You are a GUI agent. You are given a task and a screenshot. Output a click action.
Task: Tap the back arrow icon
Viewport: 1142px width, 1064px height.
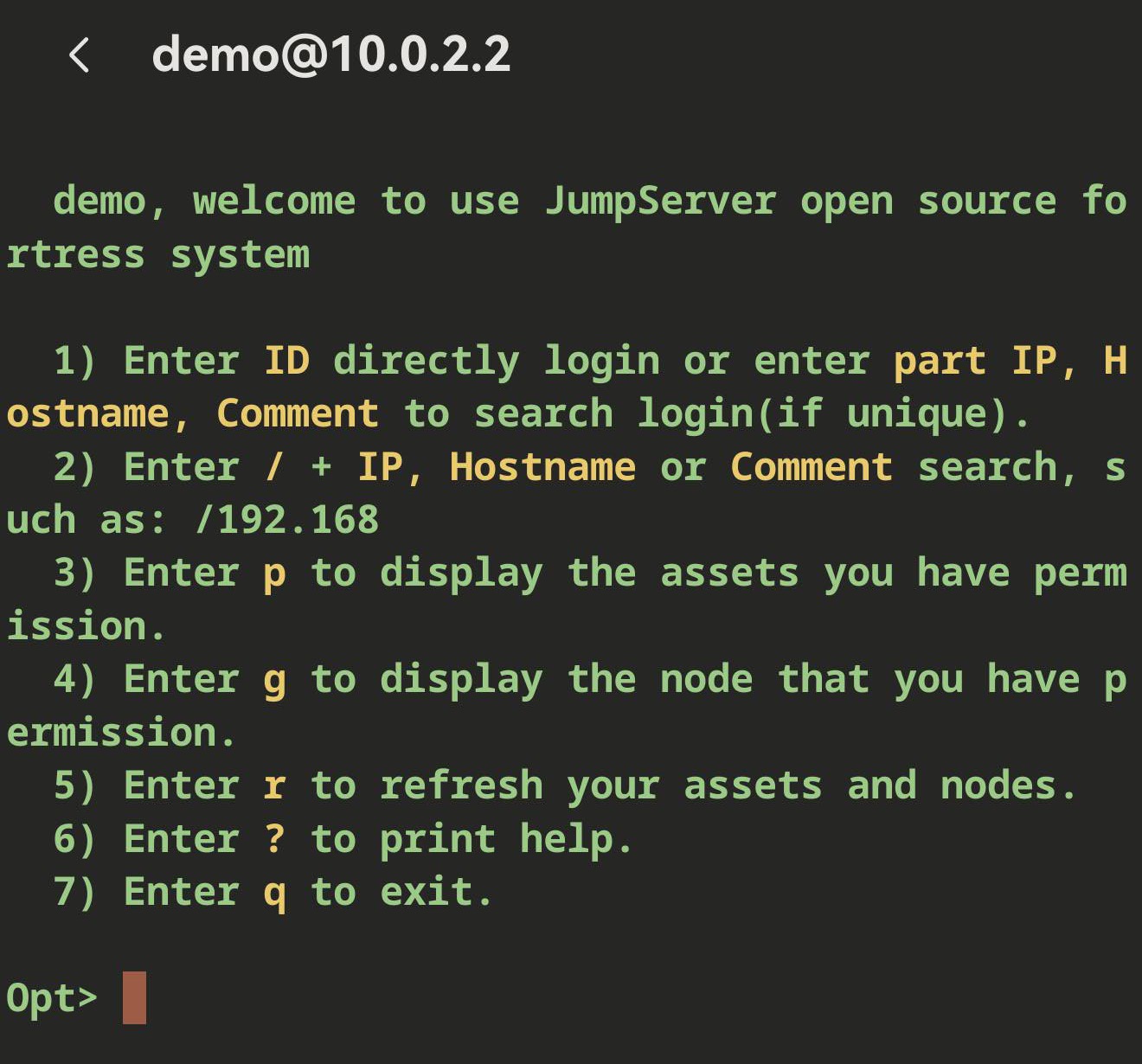[x=79, y=55]
